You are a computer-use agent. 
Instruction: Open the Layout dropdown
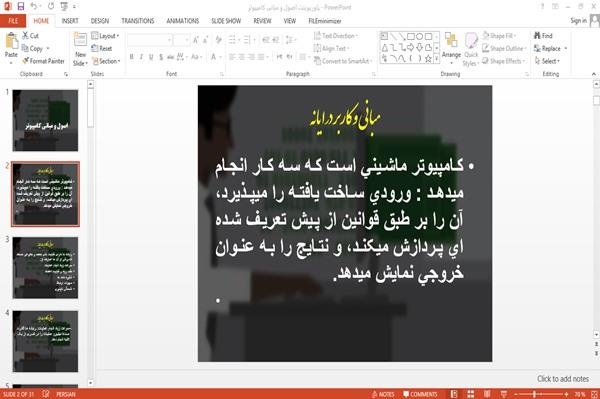pyautogui.click(x=105, y=36)
